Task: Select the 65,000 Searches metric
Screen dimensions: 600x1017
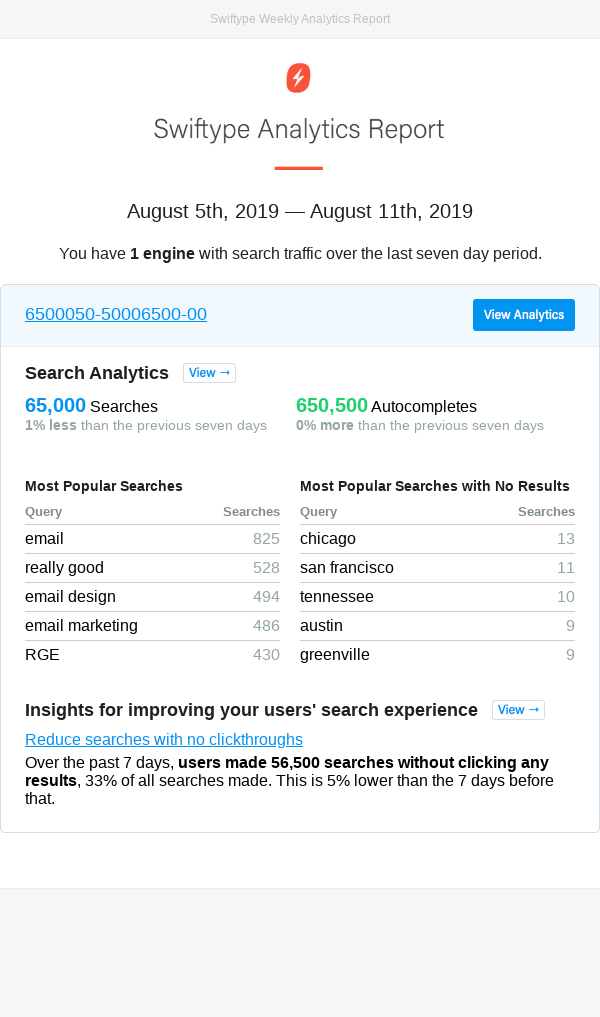Action: click(x=49, y=406)
